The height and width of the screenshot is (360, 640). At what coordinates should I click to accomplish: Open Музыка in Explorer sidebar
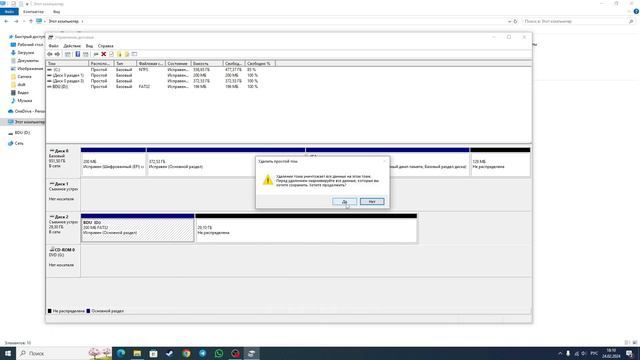21,100
